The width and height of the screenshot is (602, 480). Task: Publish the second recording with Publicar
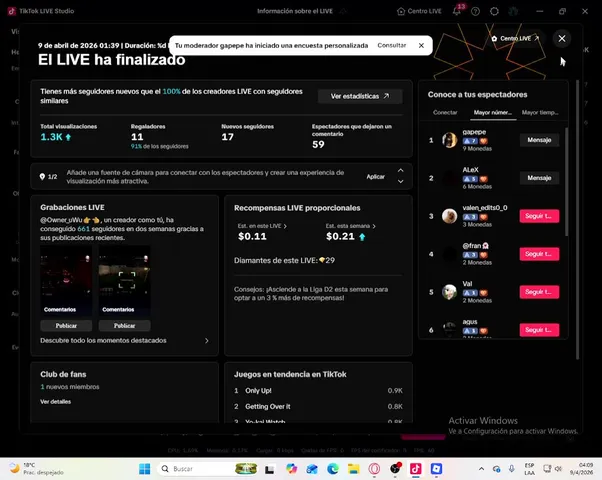[x=124, y=326]
